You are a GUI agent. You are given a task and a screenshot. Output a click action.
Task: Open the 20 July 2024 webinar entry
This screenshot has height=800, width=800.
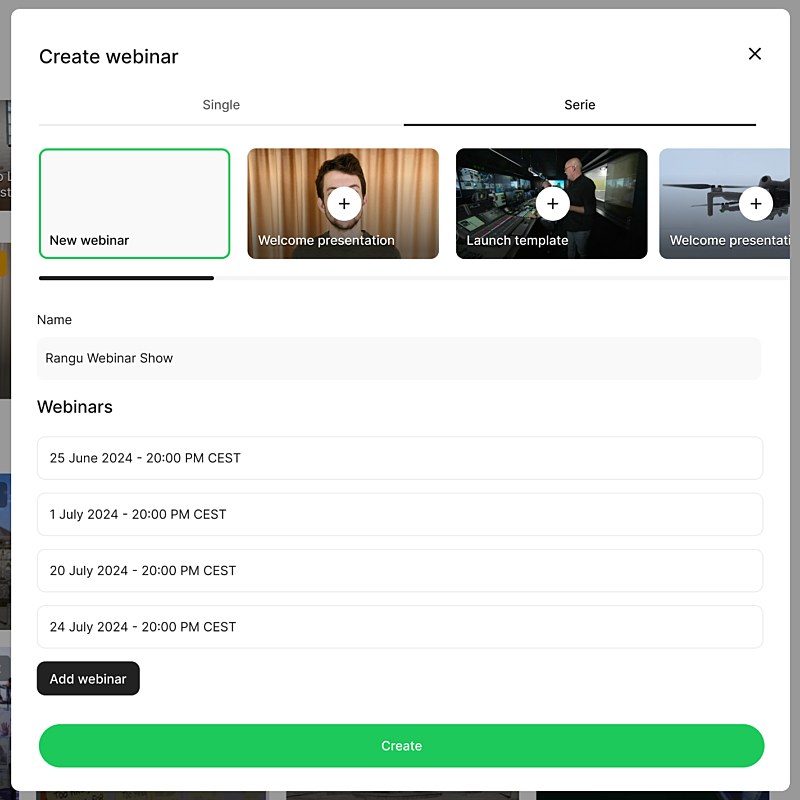tap(400, 570)
